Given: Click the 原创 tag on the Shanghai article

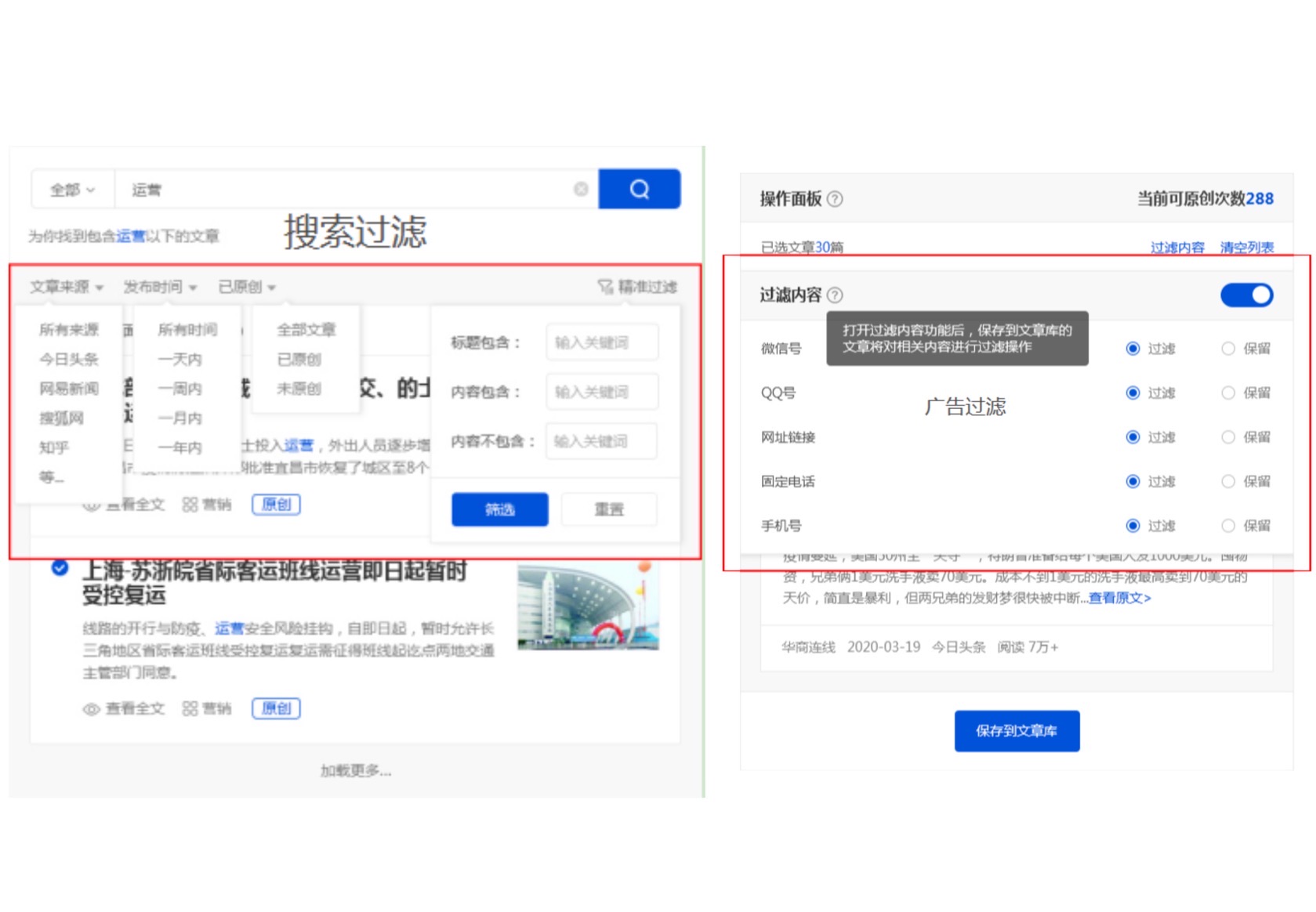Looking at the screenshot, I should [x=275, y=708].
